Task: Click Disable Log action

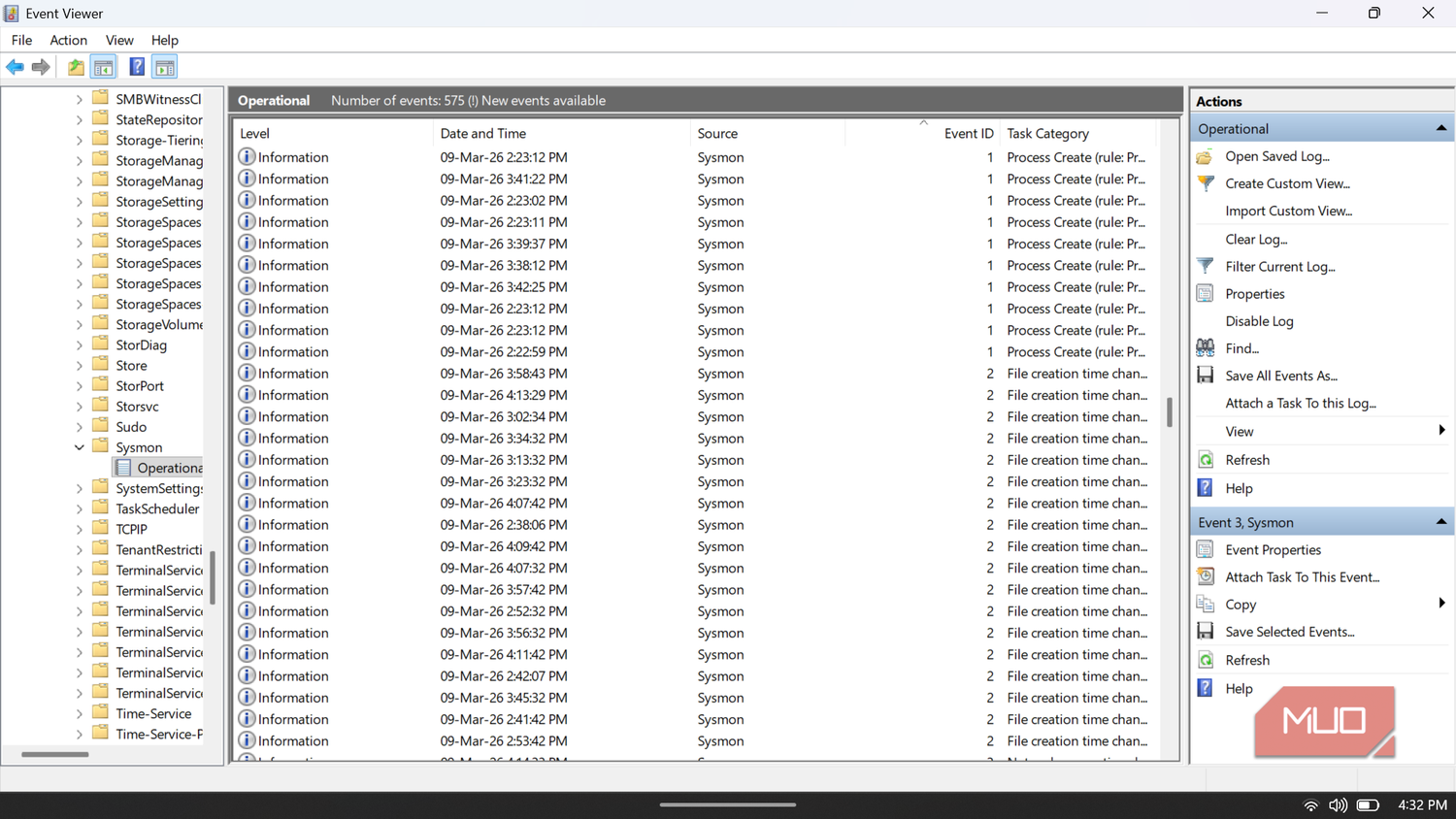Action: click(1259, 321)
